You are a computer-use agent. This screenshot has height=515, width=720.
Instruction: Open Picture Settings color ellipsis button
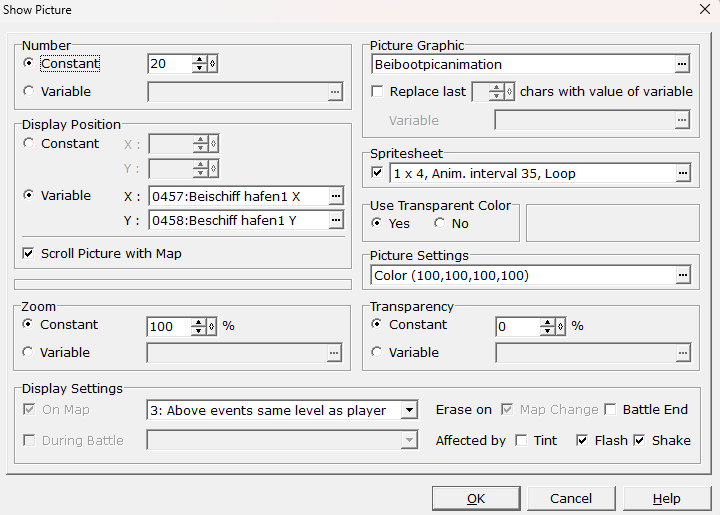pyautogui.click(x=682, y=275)
